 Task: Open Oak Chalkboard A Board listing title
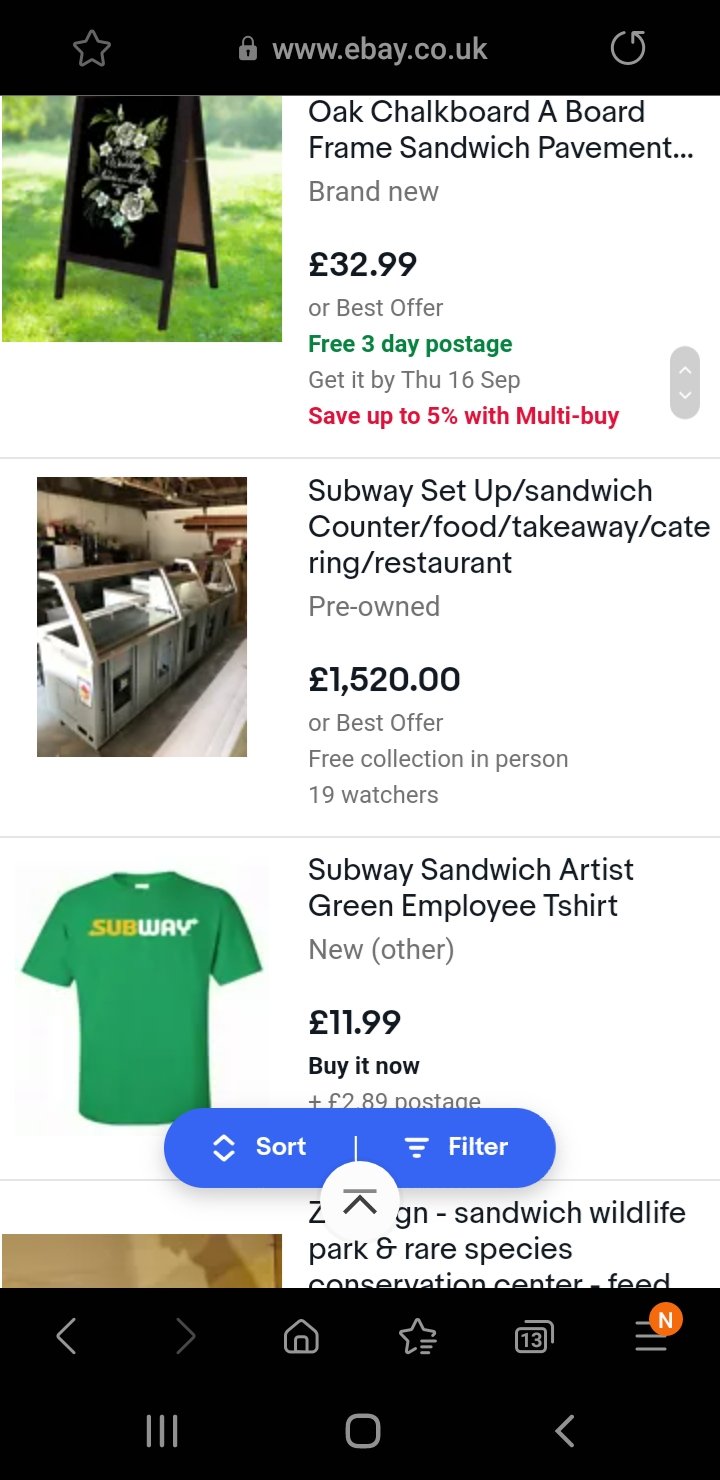[500, 130]
